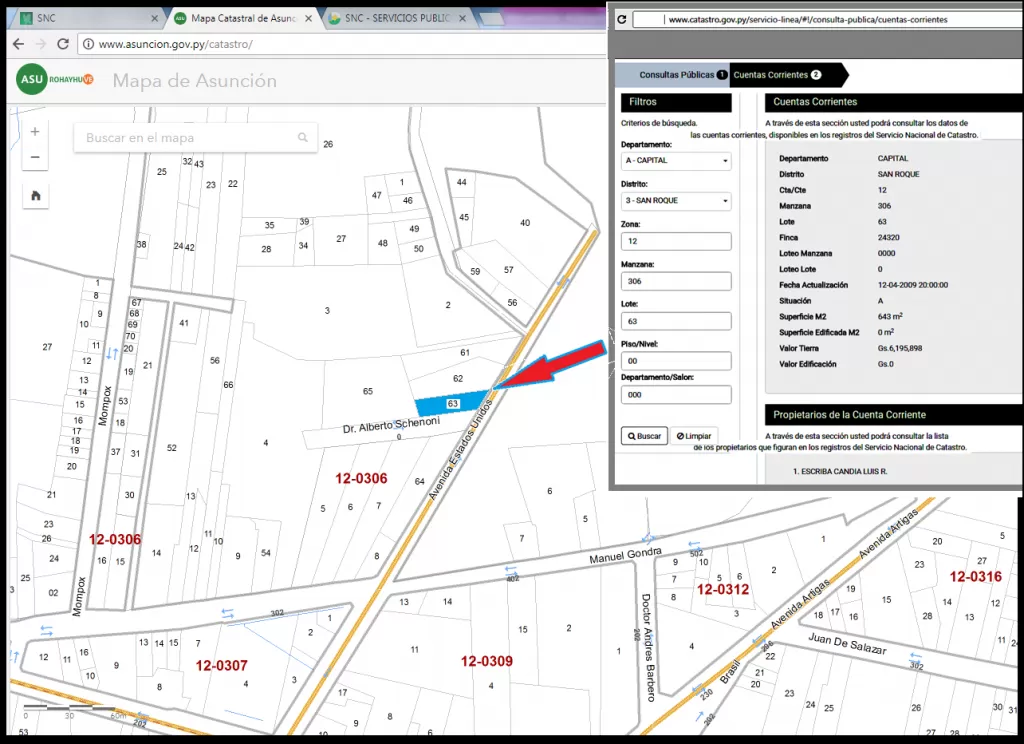1024x744 pixels.
Task: Click the 12-0309 block label
Action: (487, 661)
